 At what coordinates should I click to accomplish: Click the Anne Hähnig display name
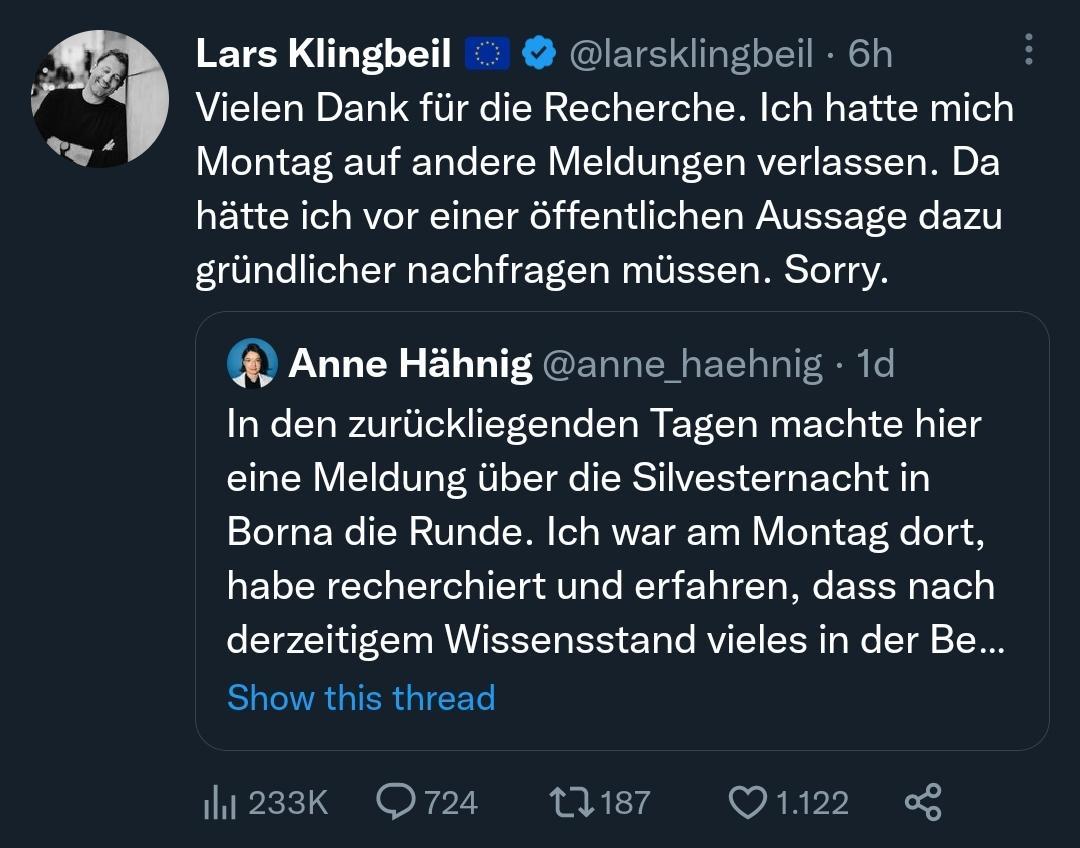410,365
